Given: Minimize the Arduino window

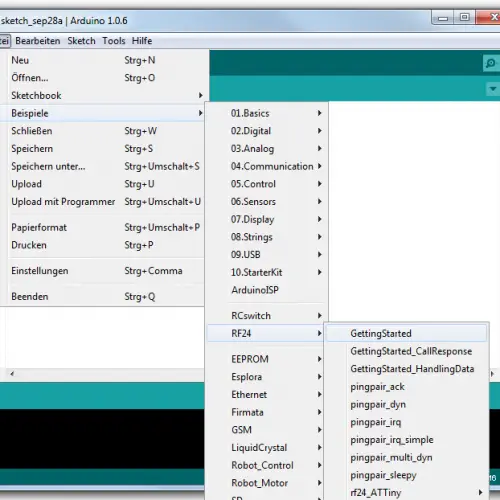Looking at the screenshot, I should click(x=443, y=17).
